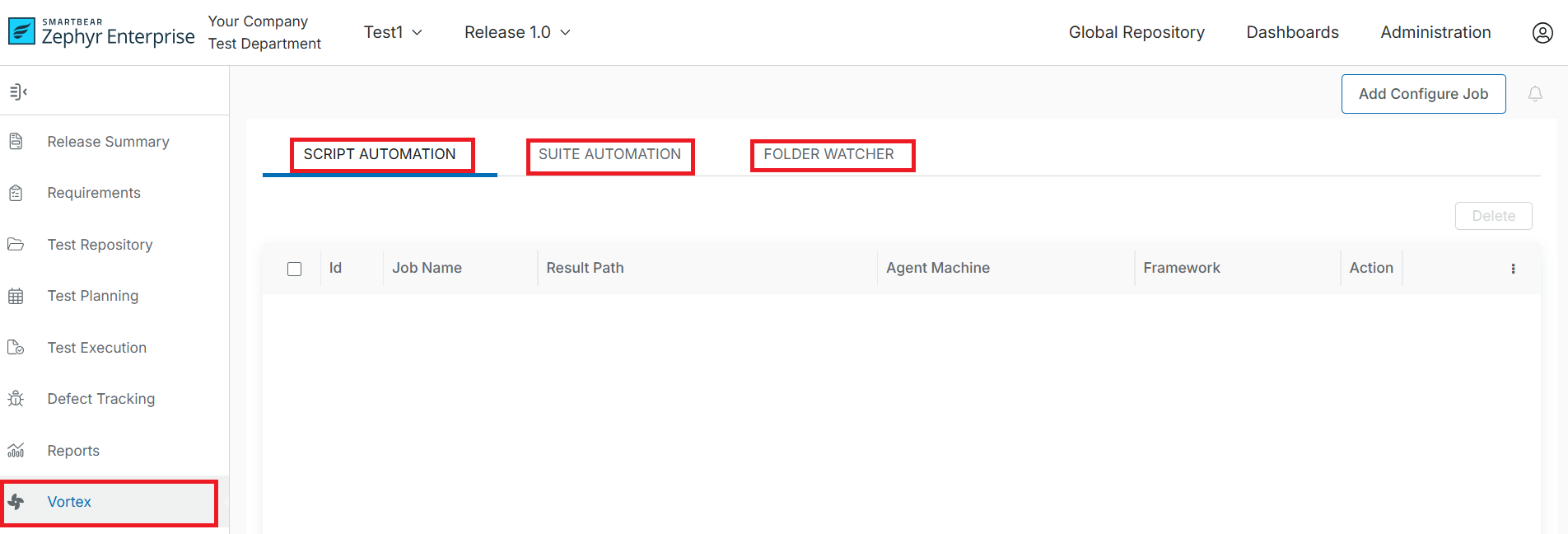Go to Administration page
The height and width of the screenshot is (534, 1568).
pyautogui.click(x=1435, y=32)
